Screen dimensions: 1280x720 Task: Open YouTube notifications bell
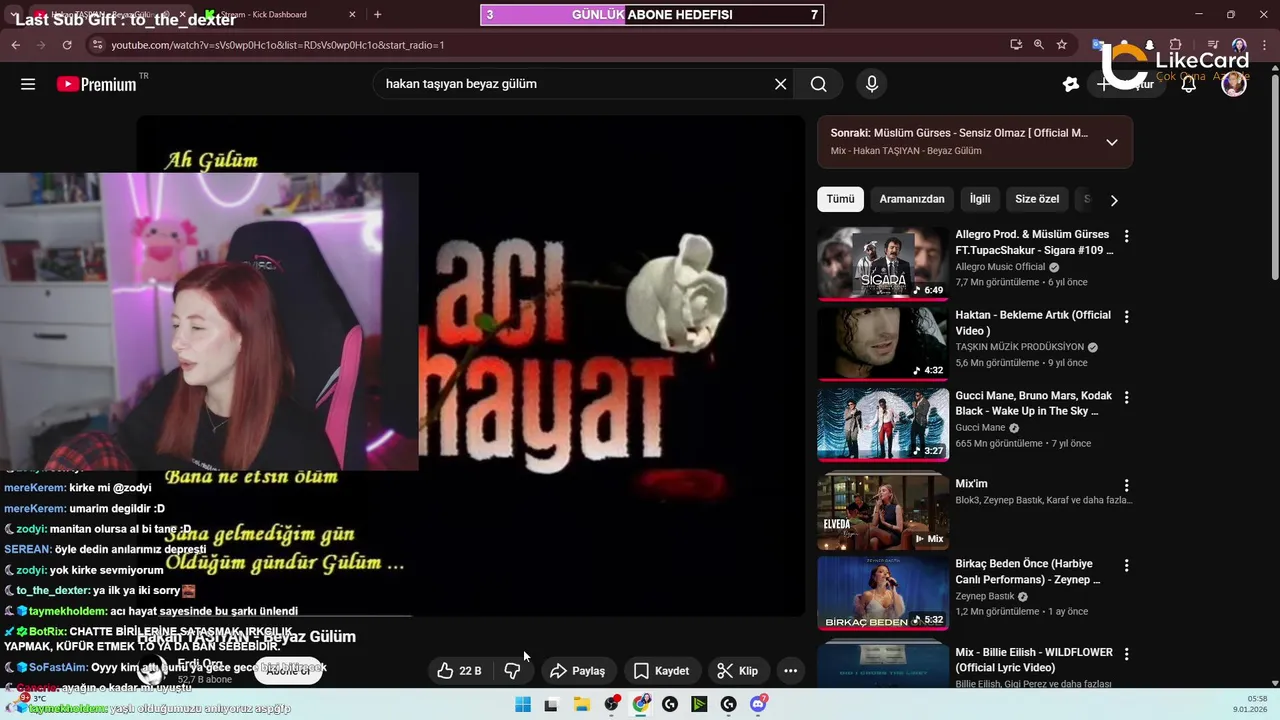(1189, 84)
